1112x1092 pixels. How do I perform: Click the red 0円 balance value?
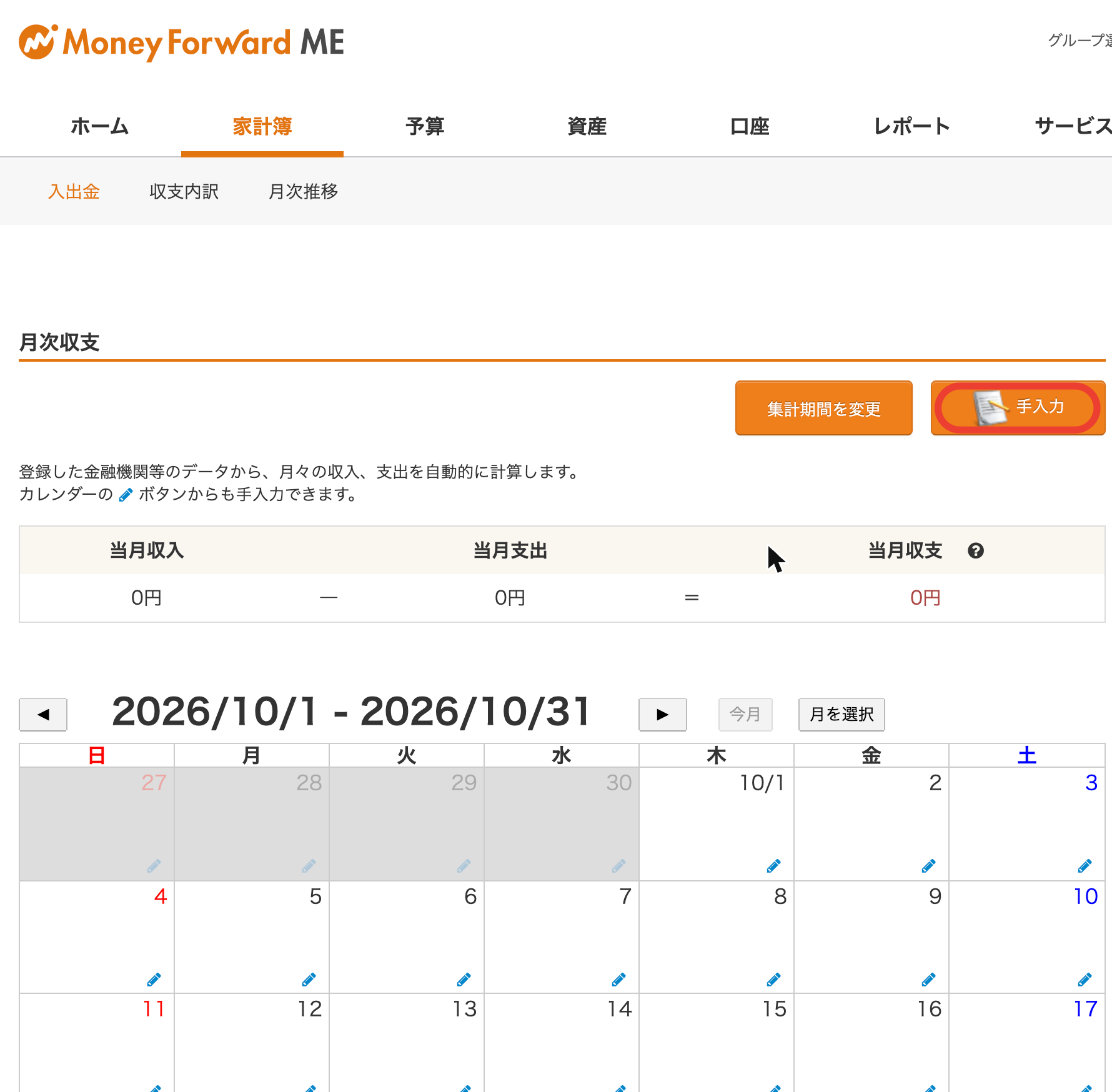coord(925,598)
